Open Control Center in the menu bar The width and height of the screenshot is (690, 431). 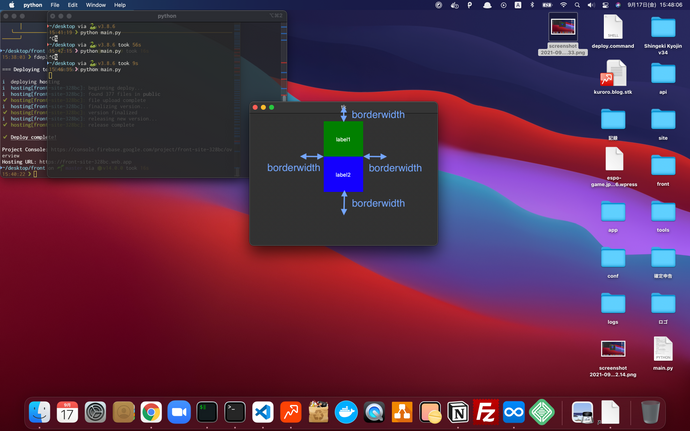(603, 5)
